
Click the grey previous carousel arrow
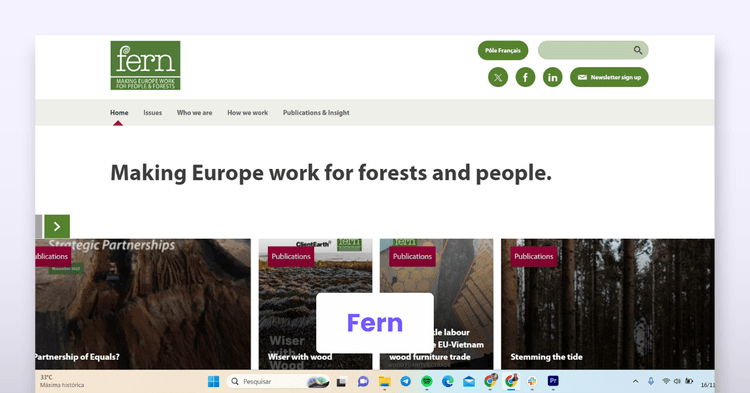(x=39, y=226)
